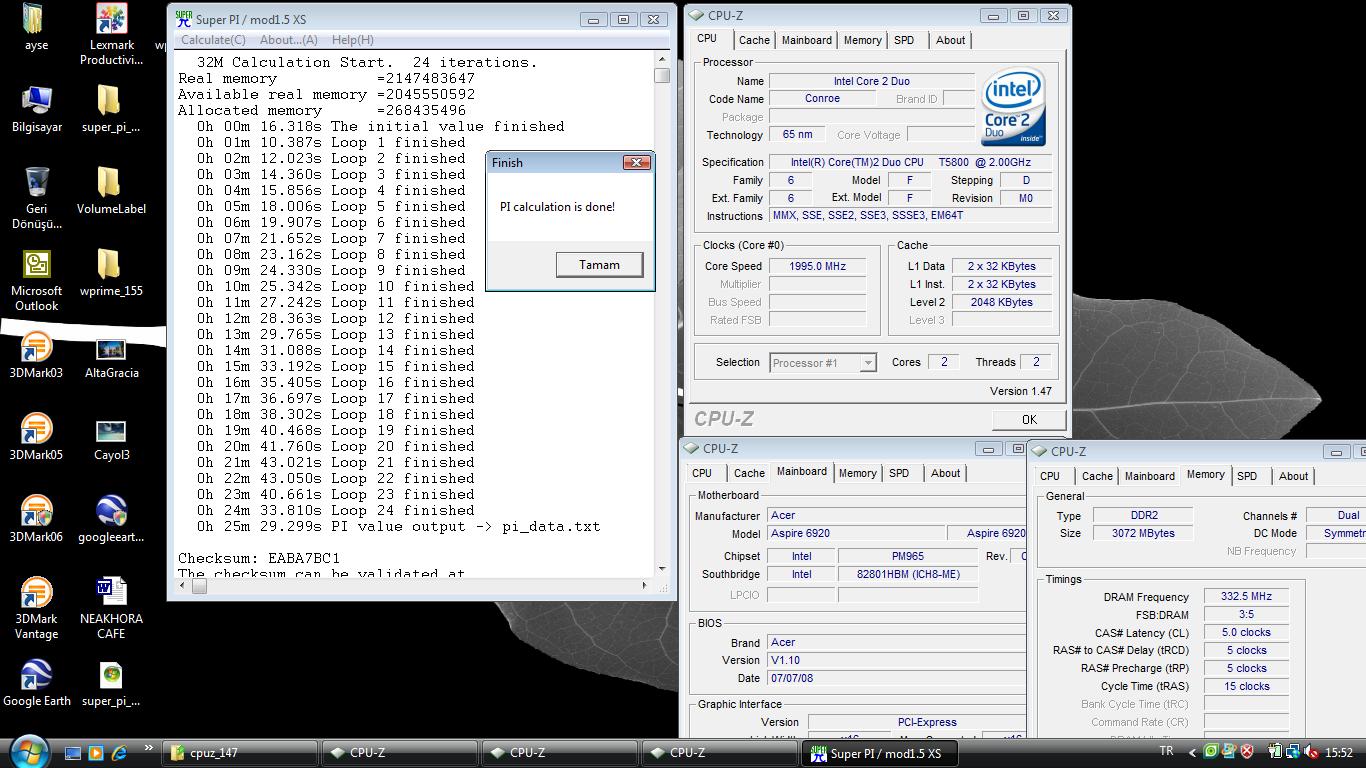Open the Lexmark Productivity desktop icon

click(x=111, y=34)
